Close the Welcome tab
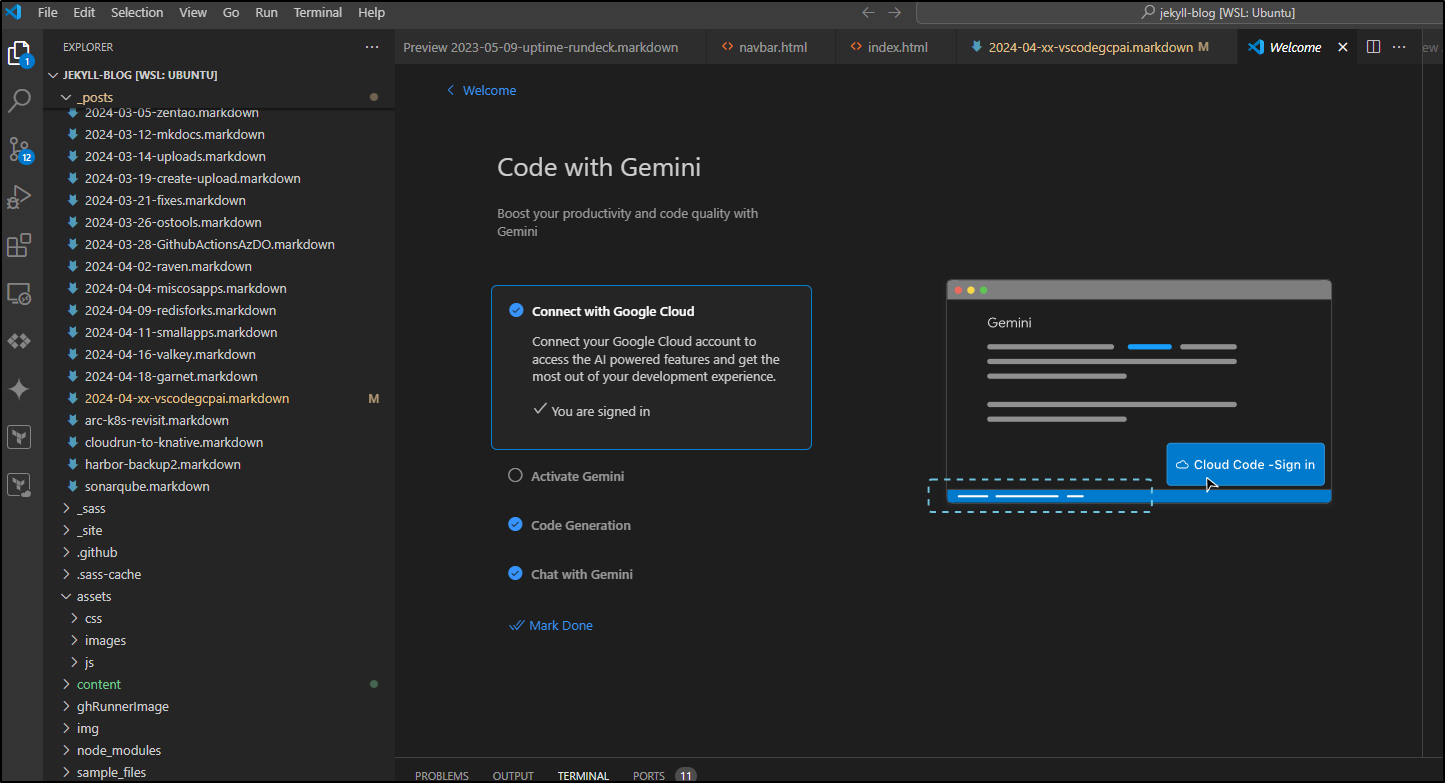 click(1343, 47)
